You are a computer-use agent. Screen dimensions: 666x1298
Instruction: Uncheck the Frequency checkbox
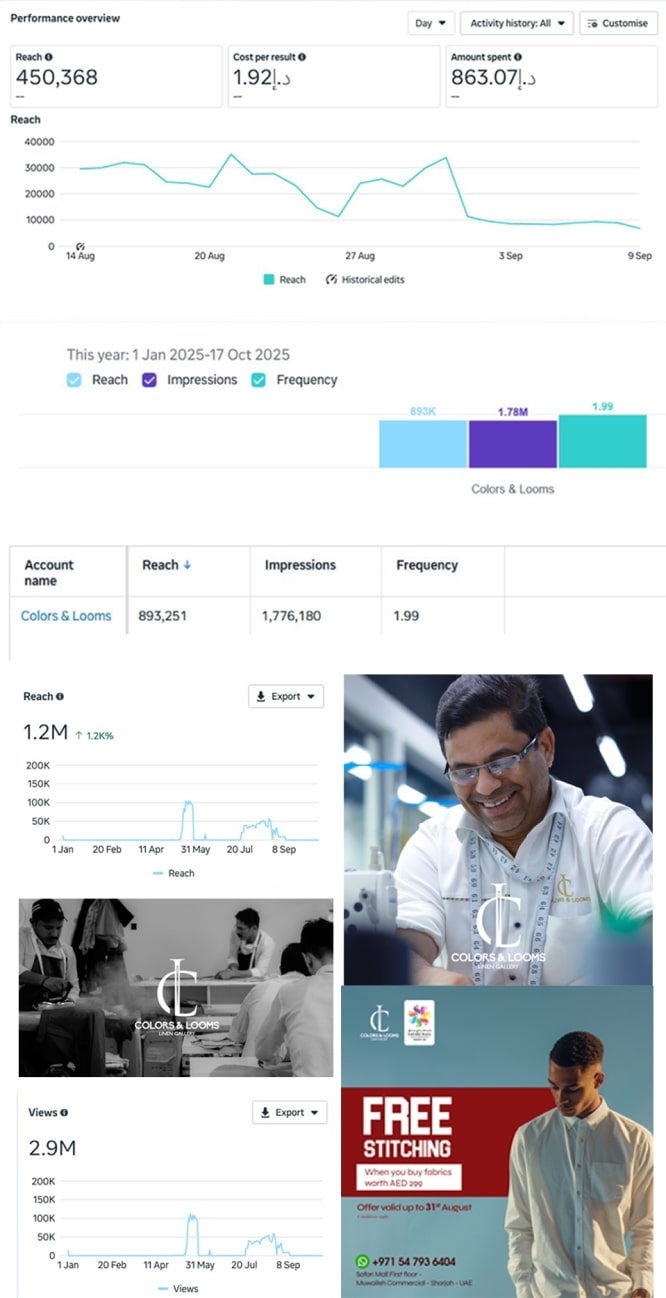point(259,380)
